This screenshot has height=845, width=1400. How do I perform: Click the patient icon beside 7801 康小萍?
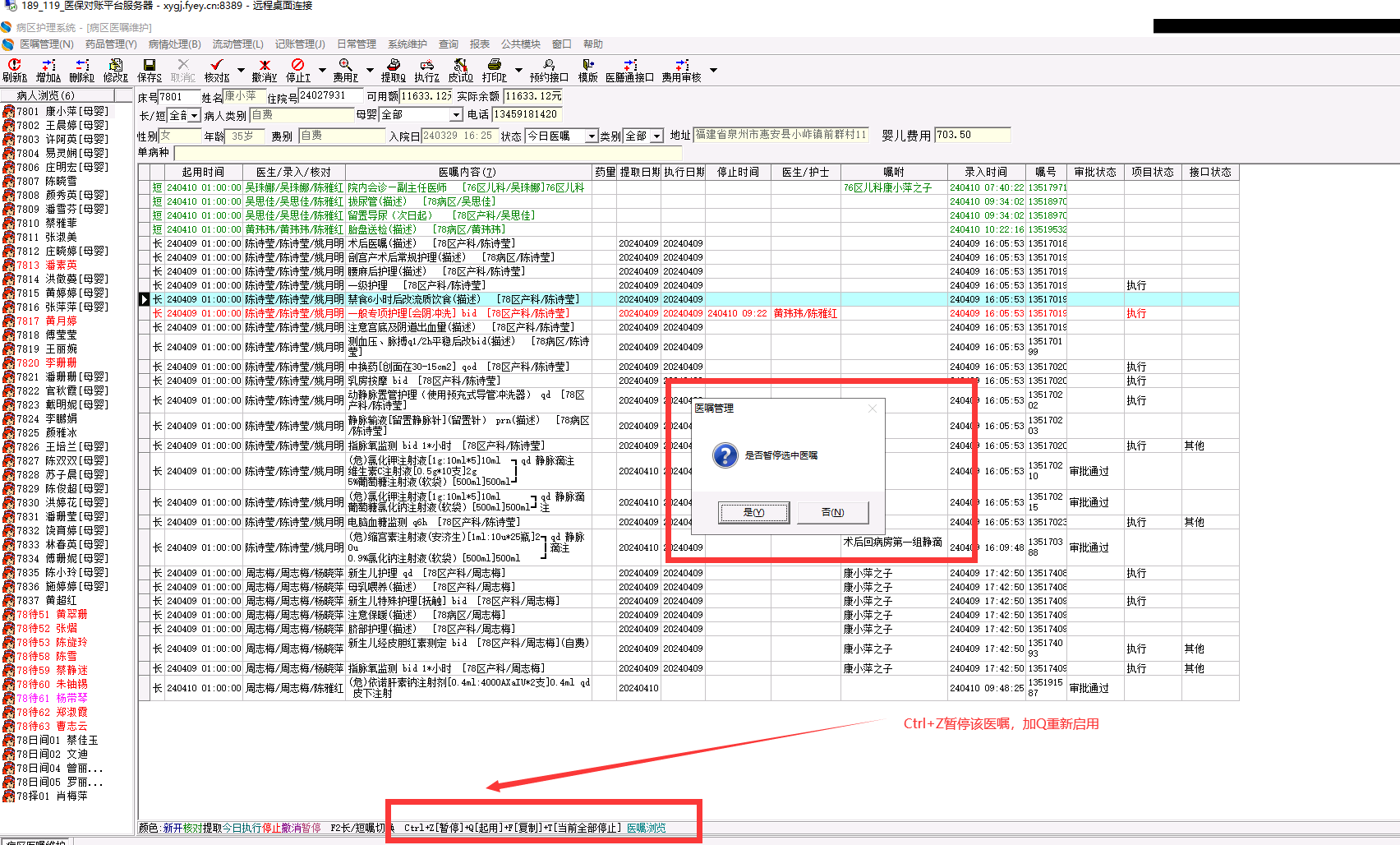tap(8, 111)
